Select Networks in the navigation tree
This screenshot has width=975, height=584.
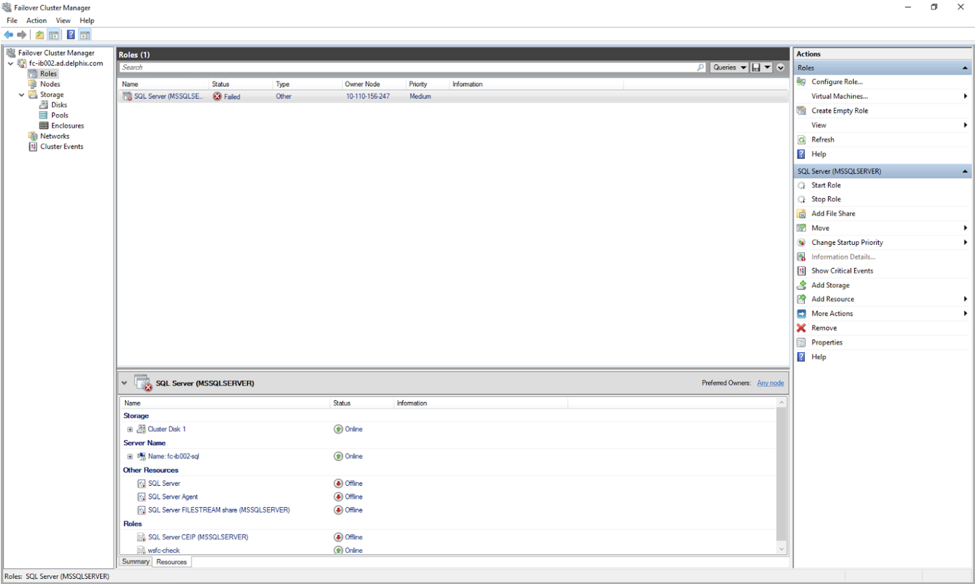55,136
